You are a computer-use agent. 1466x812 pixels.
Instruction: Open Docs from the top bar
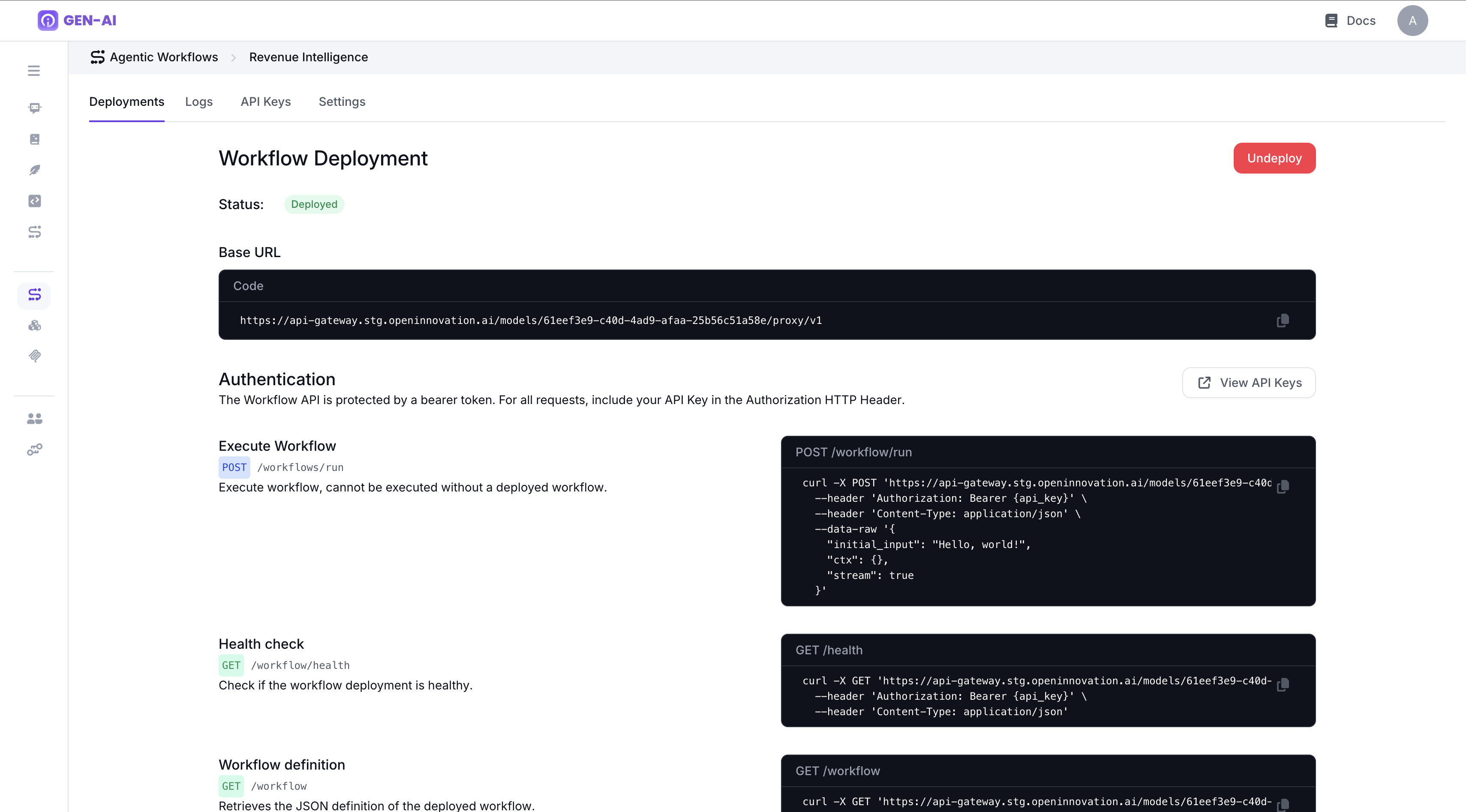click(1350, 21)
